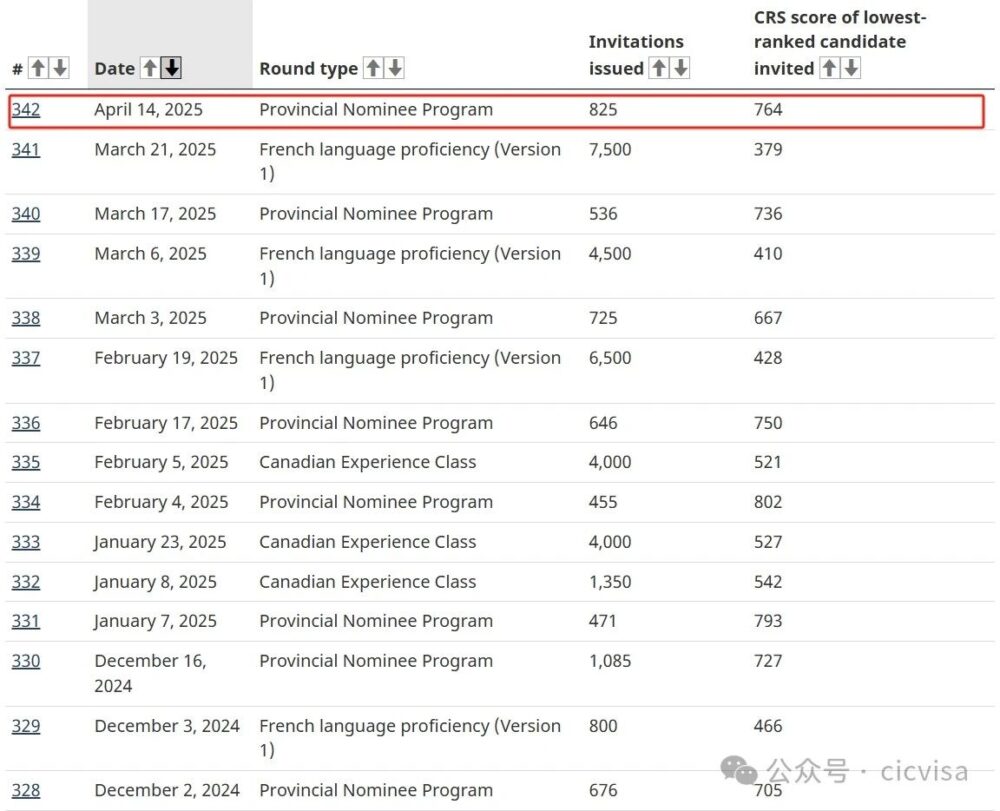Sort Date column ascending arrow
Viewport: 1000px width, 811px height.
150,68
